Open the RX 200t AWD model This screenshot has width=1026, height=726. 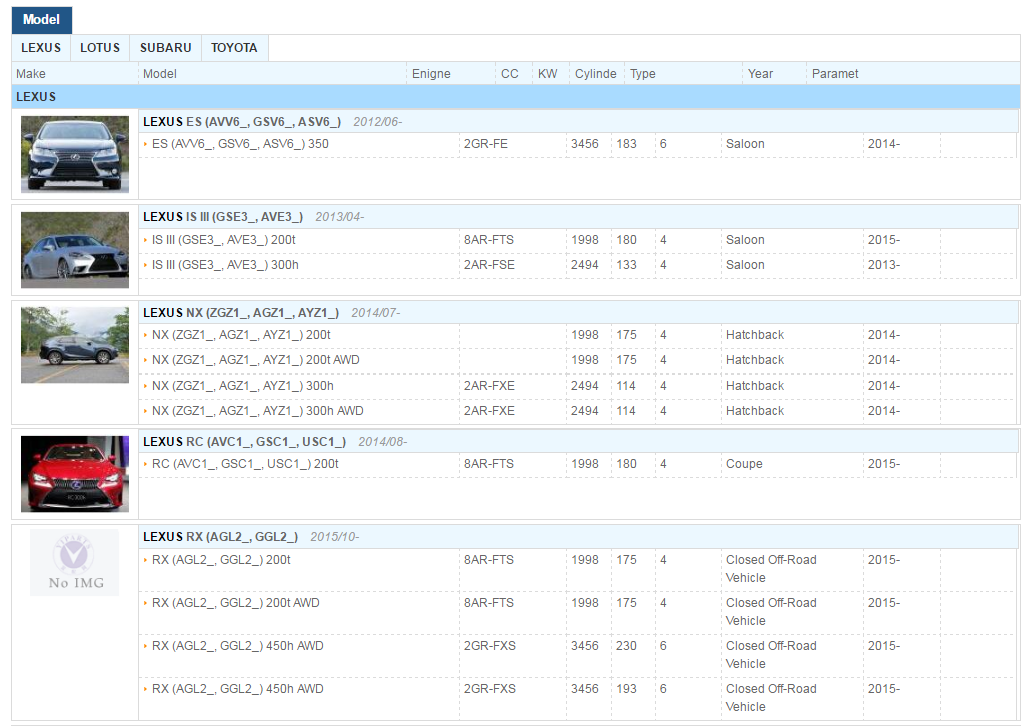point(236,603)
